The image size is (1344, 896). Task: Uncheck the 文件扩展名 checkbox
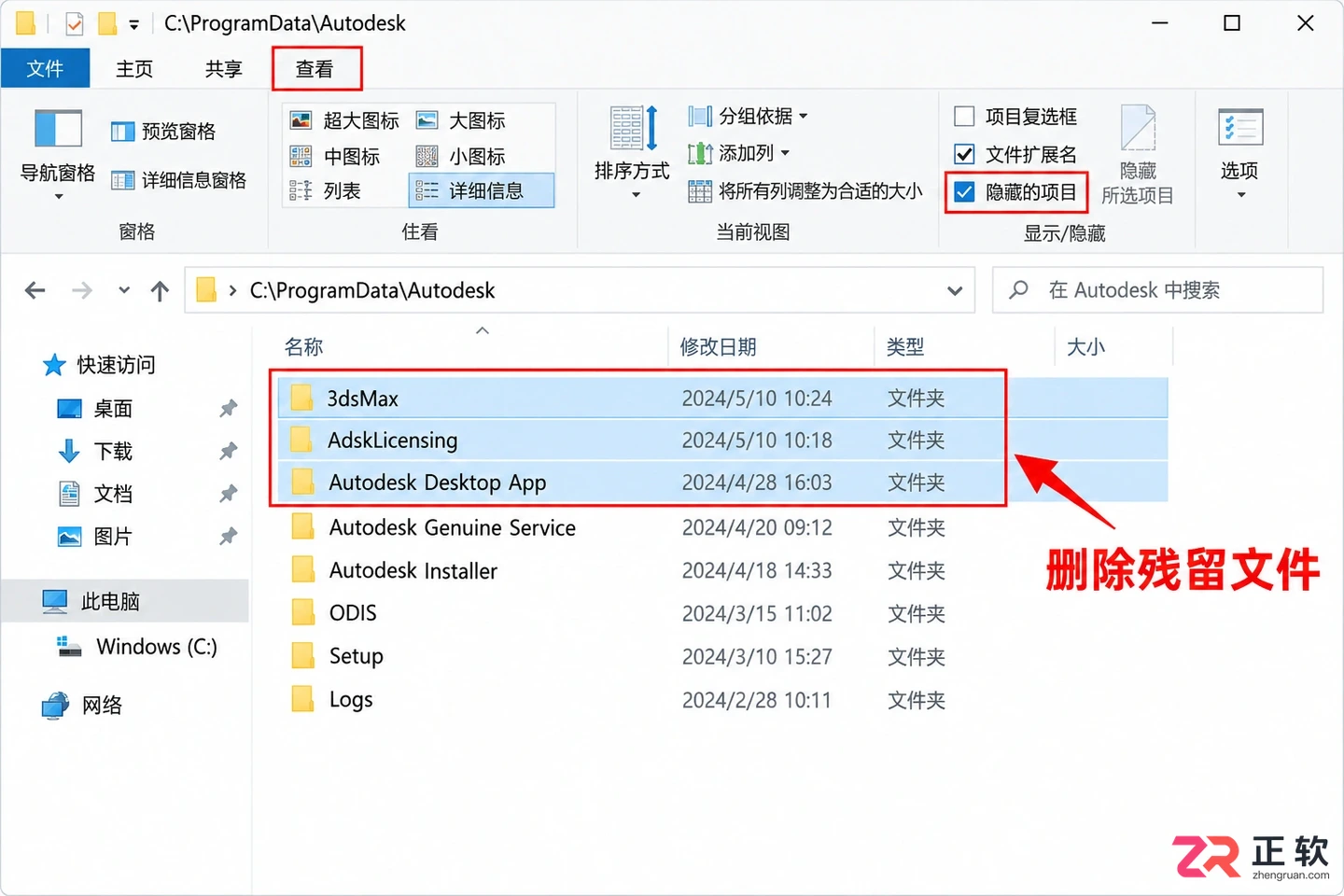tap(964, 154)
